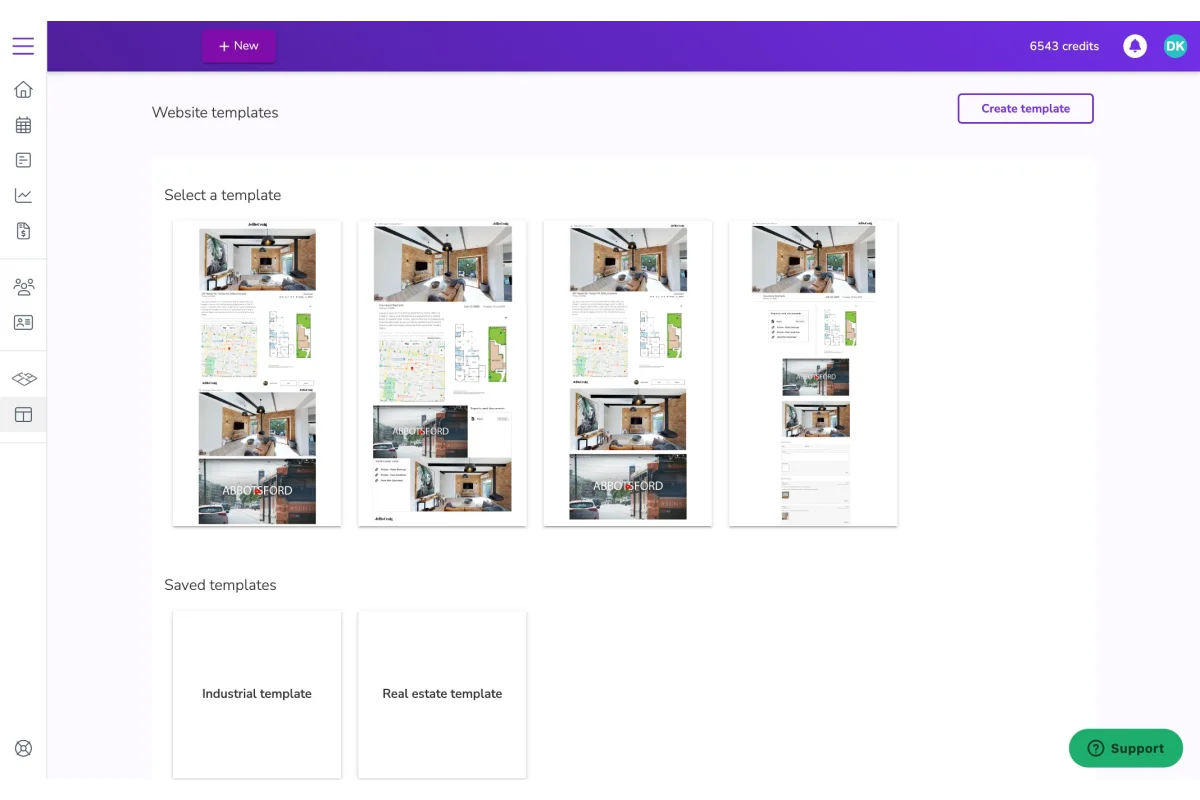
Task: Open the invoice dollar document icon
Action: pos(23,231)
